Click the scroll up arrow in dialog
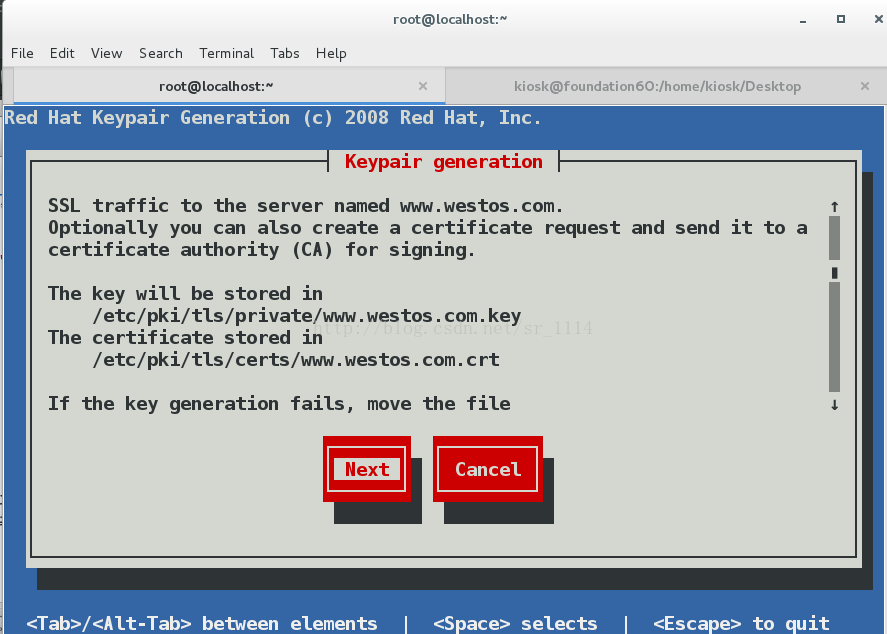 pos(834,206)
